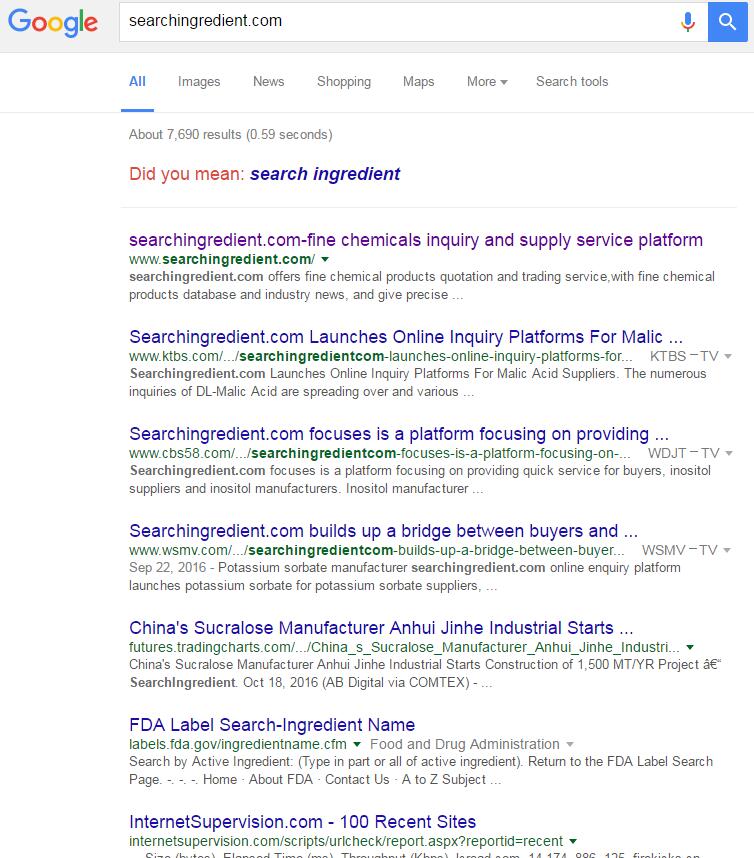
Task: Expand the KTBS-TV result dropdown arrow
Action: [728, 356]
